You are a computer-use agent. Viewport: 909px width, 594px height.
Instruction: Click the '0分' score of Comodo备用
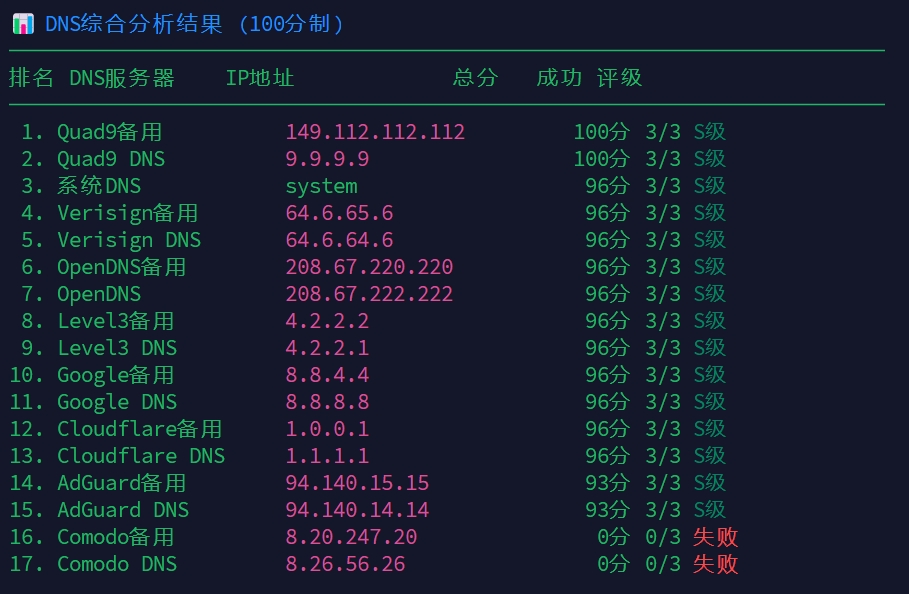click(613, 537)
